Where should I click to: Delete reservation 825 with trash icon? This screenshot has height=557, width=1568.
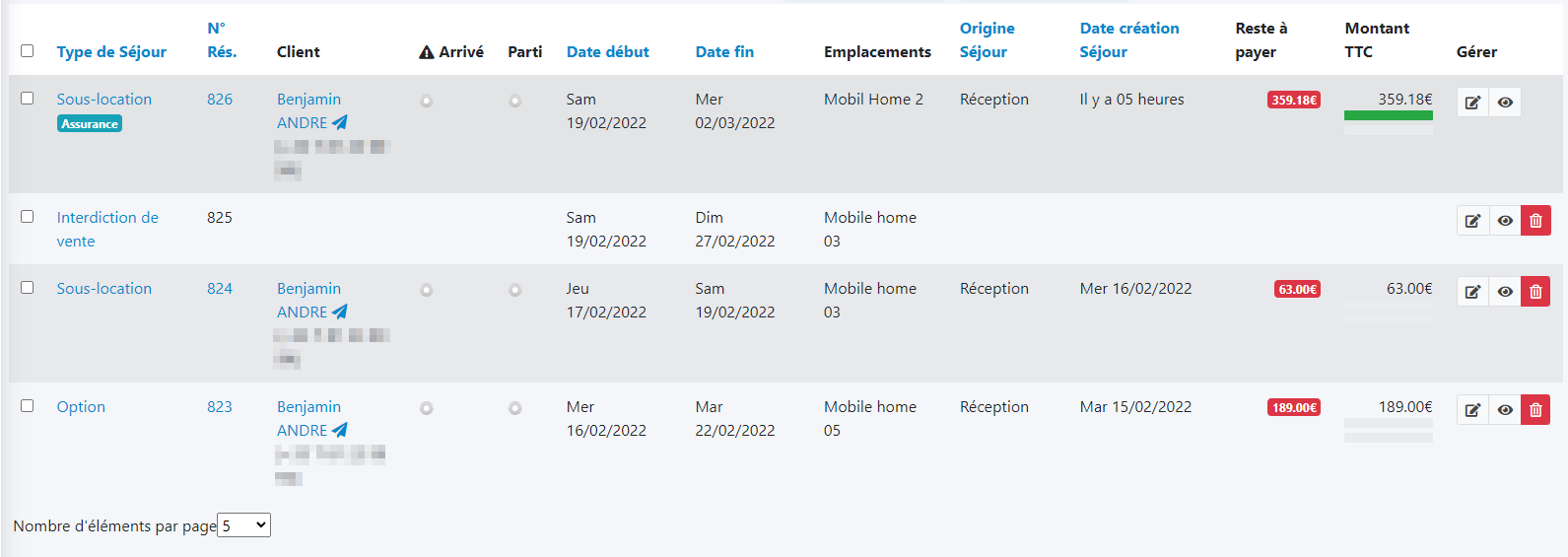[x=1535, y=221]
